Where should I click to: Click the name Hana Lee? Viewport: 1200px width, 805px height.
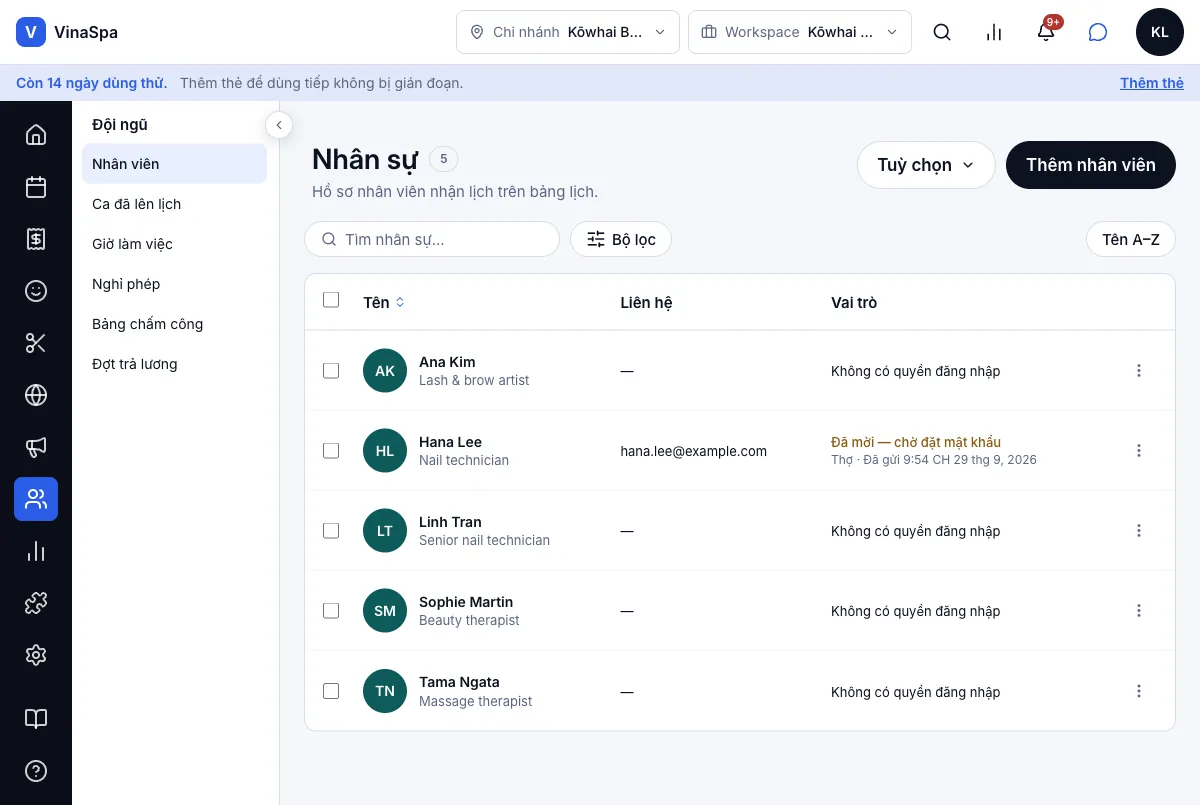450,442
